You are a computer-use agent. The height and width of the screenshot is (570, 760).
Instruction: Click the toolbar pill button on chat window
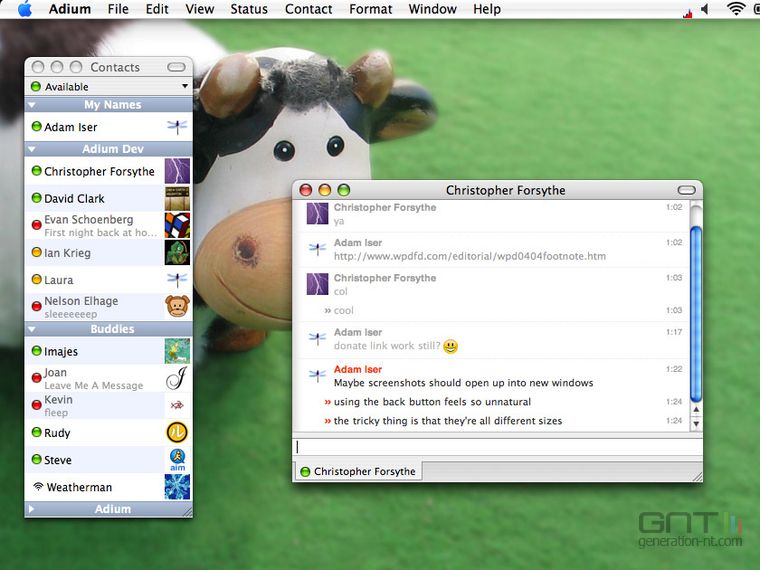(x=686, y=190)
